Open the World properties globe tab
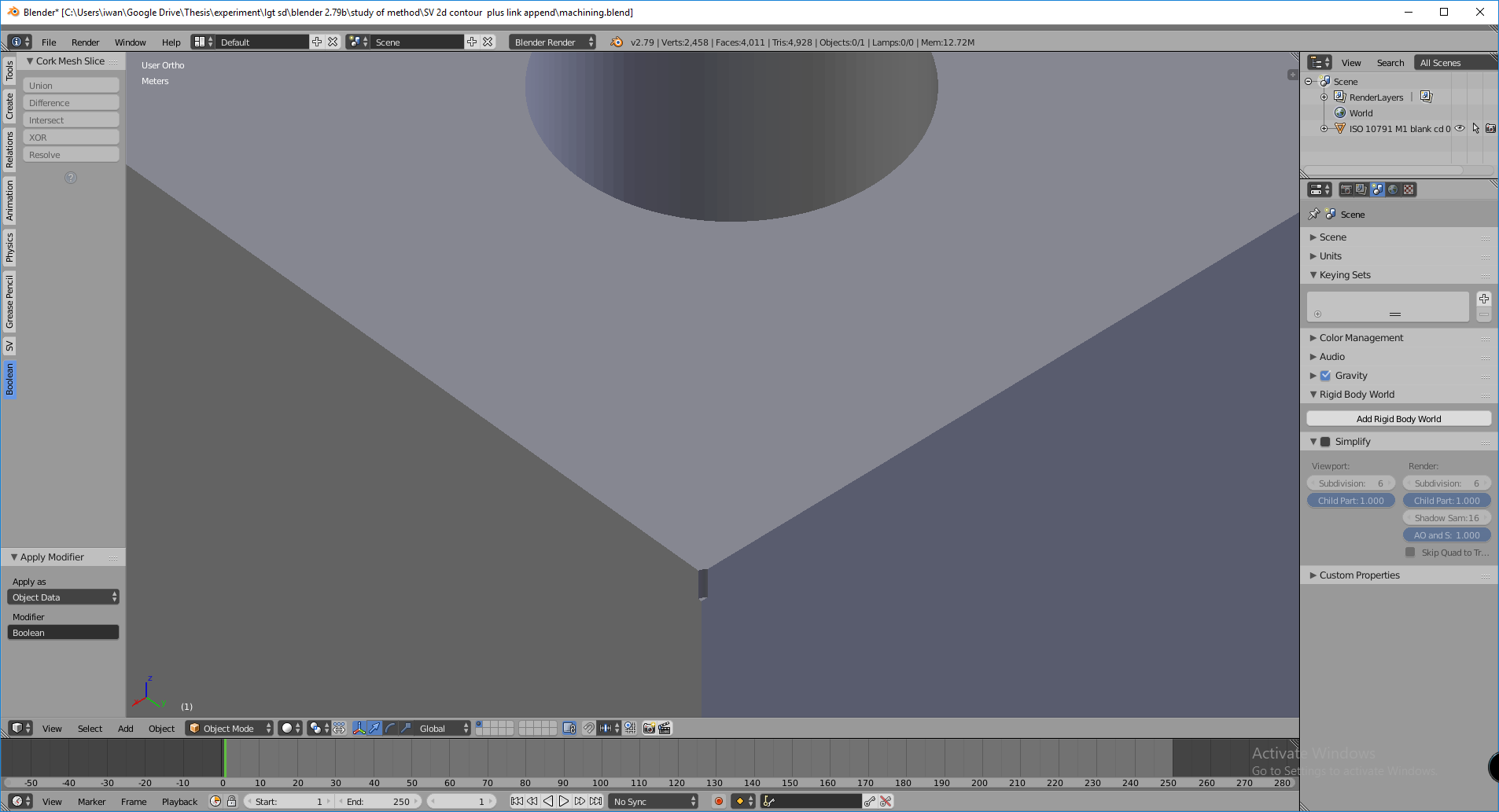The image size is (1499, 812). pyautogui.click(x=1393, y=189)
